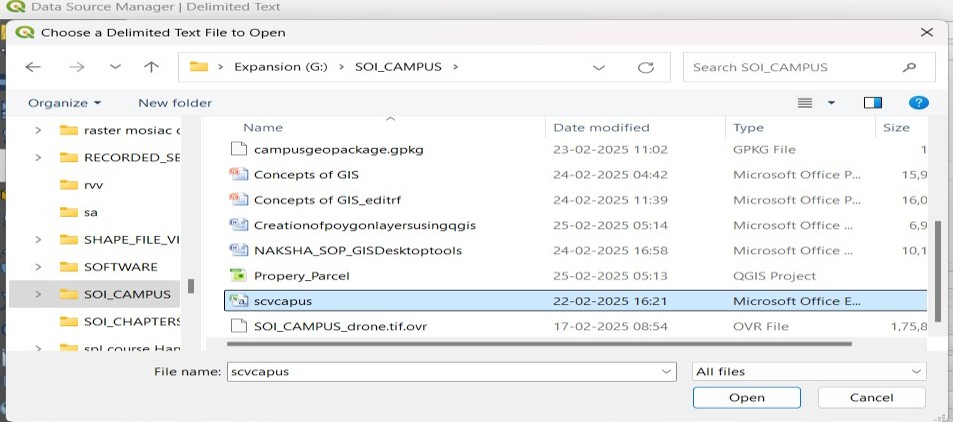This screenshot has width=953, height=422.
Task: Open the All files type filter dropdown
Action: (x=809, y=372)
